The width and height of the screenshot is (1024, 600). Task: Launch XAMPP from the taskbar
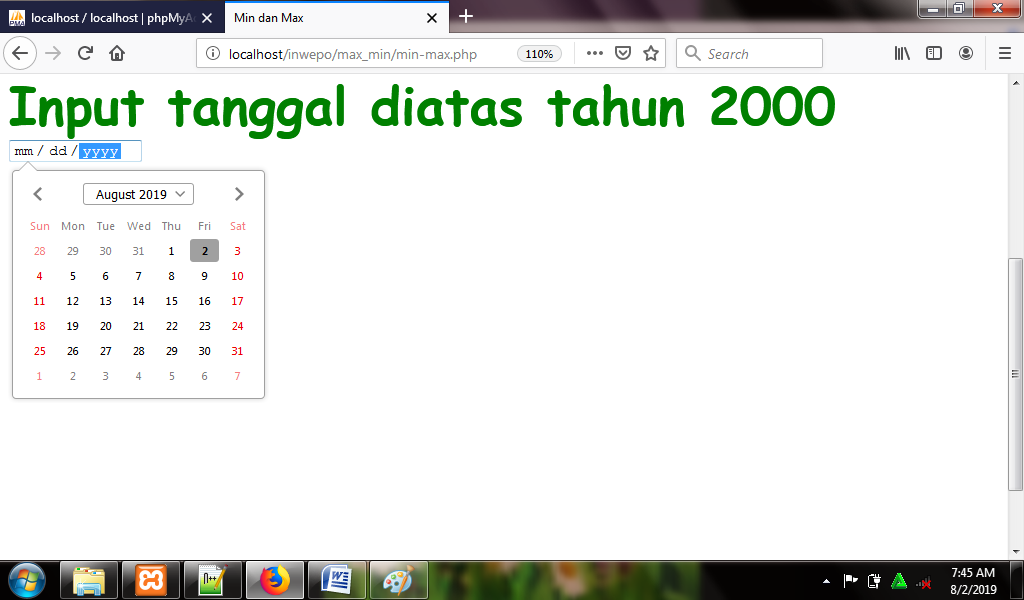[x=151, y=580]
